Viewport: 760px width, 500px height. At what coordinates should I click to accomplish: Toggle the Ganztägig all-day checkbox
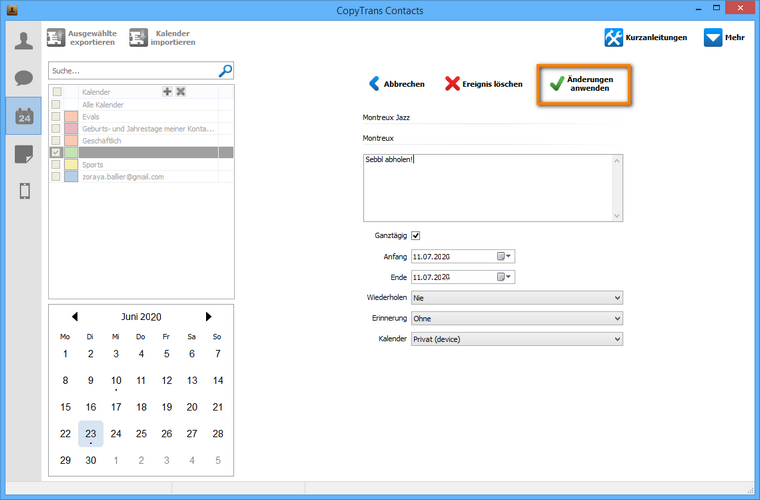415,235
